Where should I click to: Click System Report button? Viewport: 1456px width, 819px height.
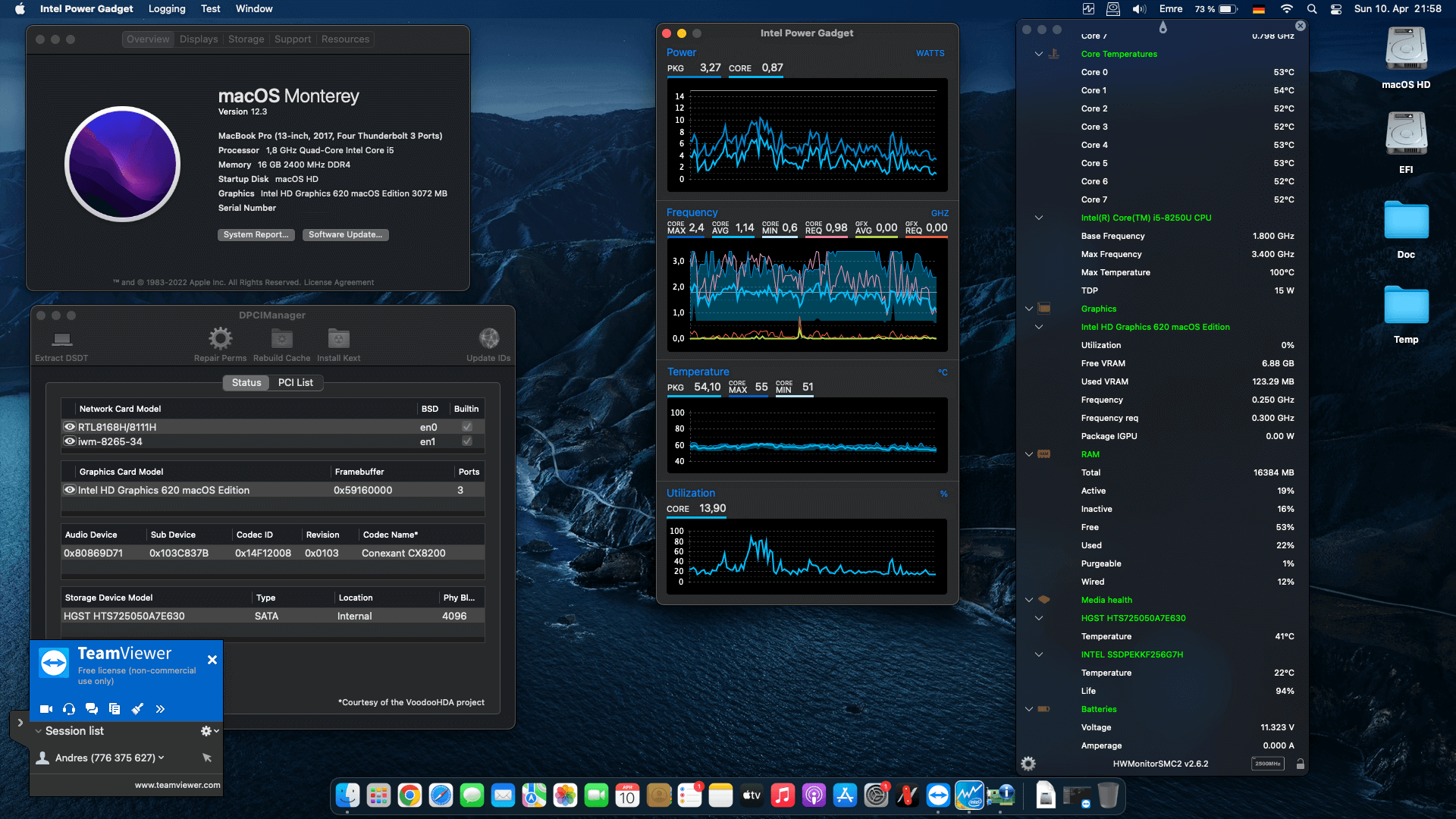(x=256, y=234)
